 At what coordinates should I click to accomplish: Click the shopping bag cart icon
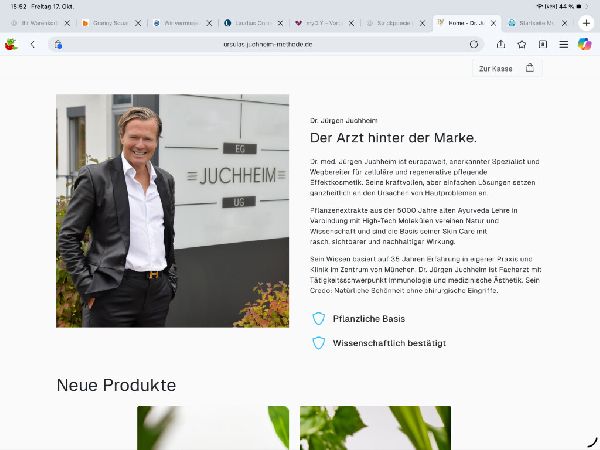(530, 68)
